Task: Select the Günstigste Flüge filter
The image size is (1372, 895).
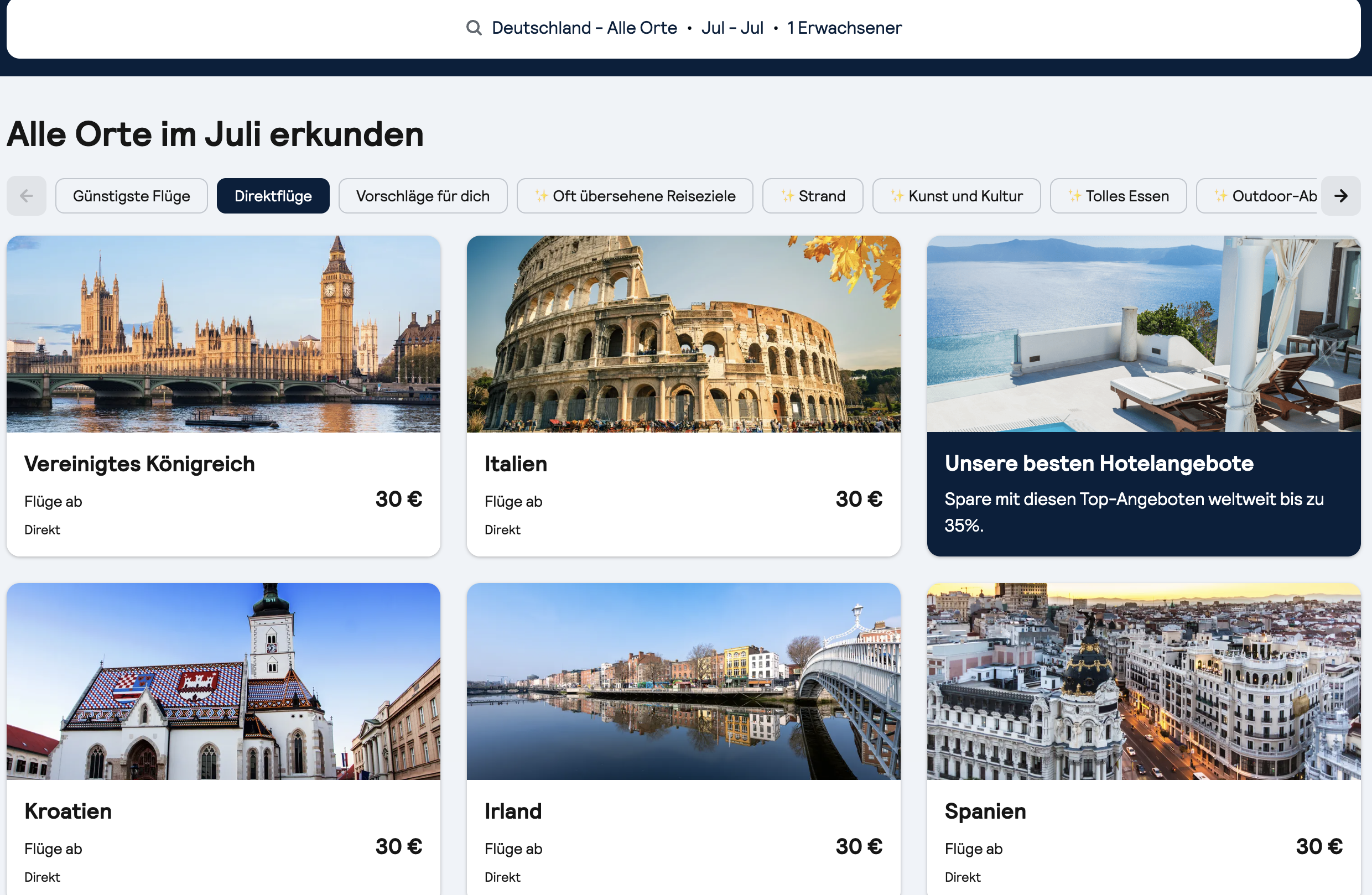Action: (132, 196)
